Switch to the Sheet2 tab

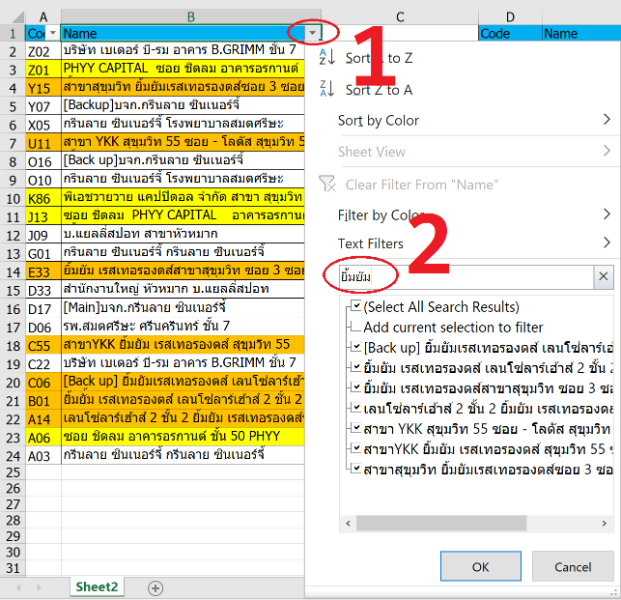tap(97, 587)
